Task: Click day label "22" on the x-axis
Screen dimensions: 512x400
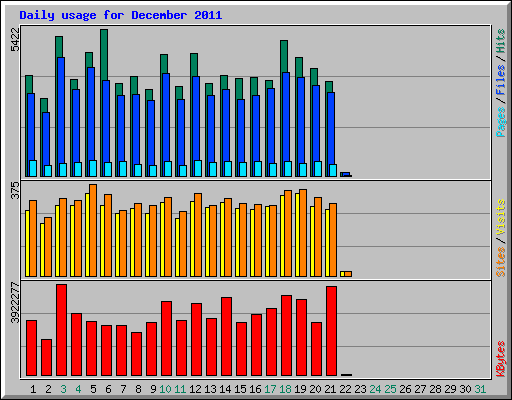Action: tap(345, 389)
